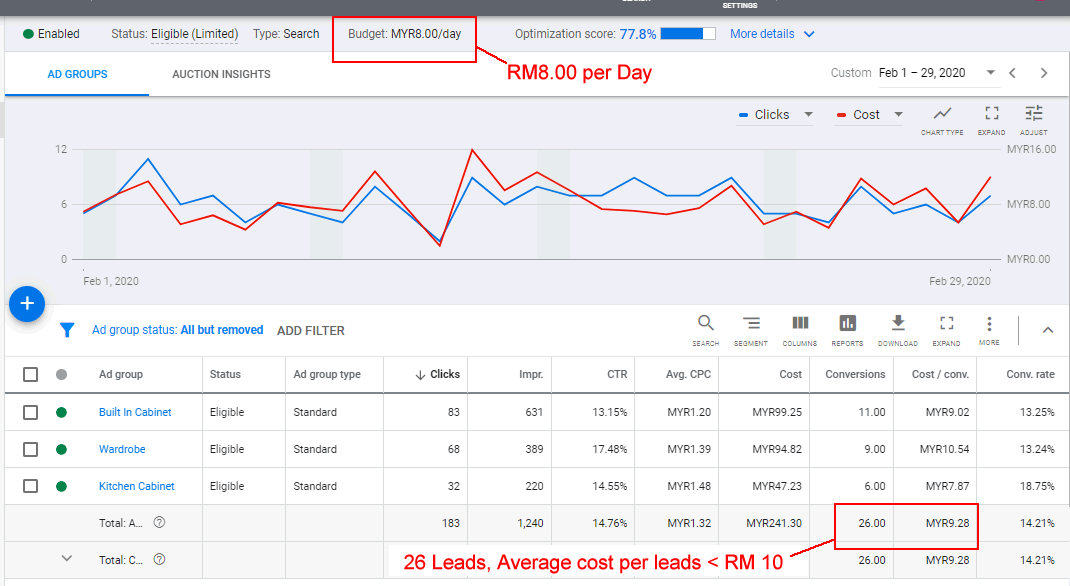Image resolution: width=1070 pixels, height=586 pixels.
Task: Switch to the Auction Insights tab
Action: [221, 74]
